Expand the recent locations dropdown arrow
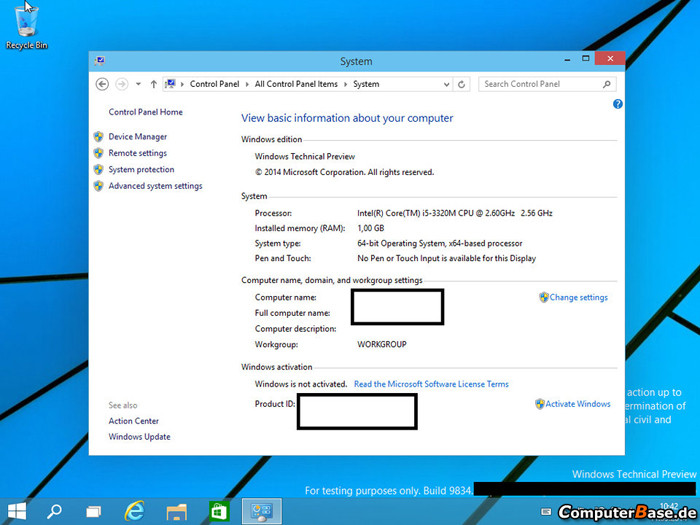The height and width of the screenshot is (525, 700). point(138,84)
